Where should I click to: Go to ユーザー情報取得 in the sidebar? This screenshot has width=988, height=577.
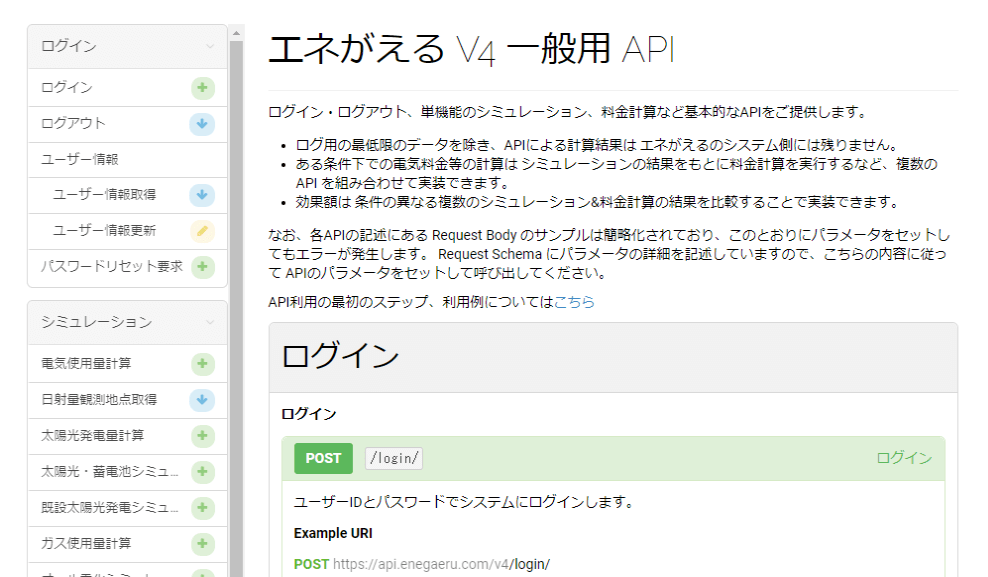click(x=127, y=195)
